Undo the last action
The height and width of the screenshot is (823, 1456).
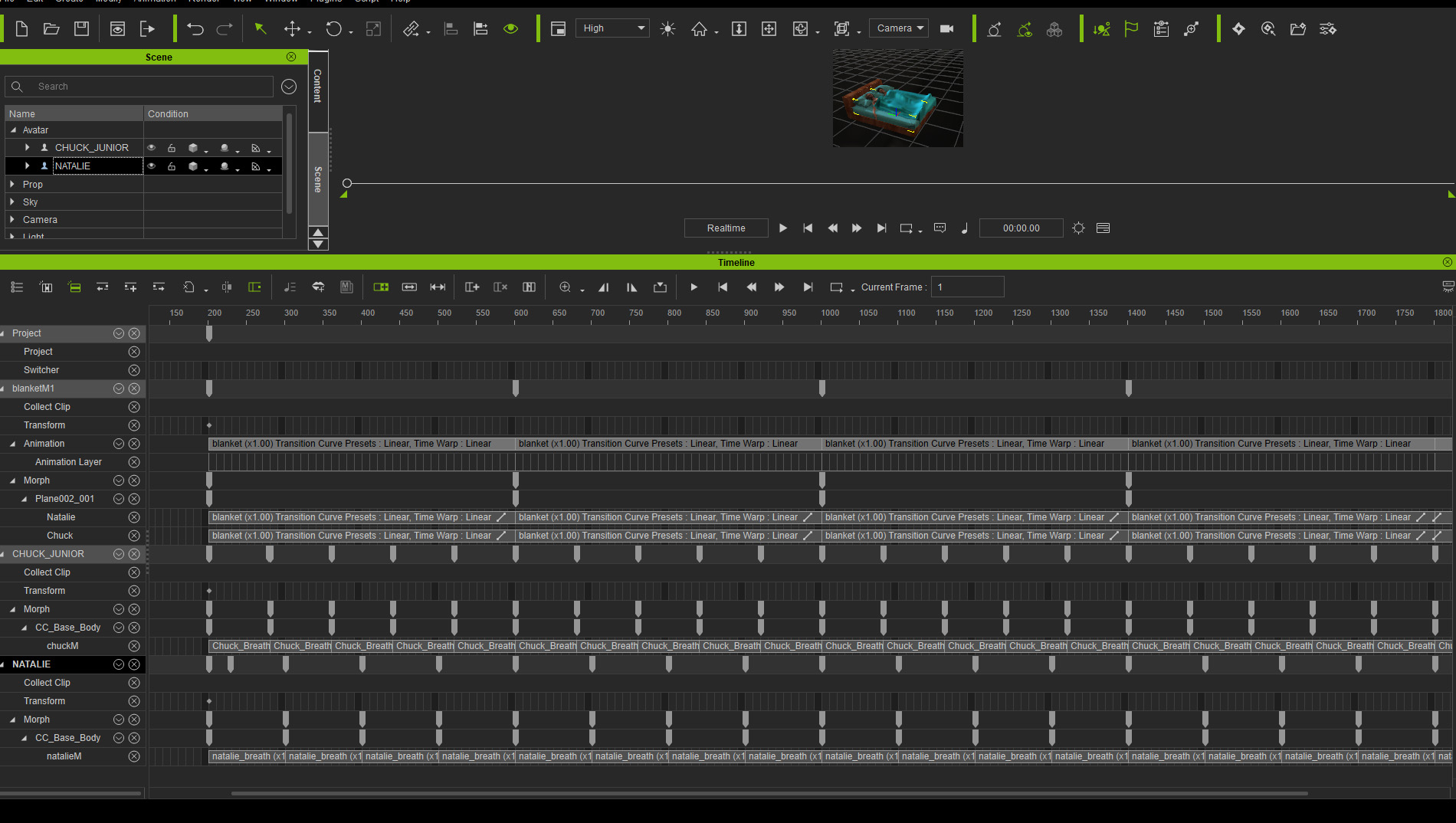pyautogui.click(x=195, y=28)
